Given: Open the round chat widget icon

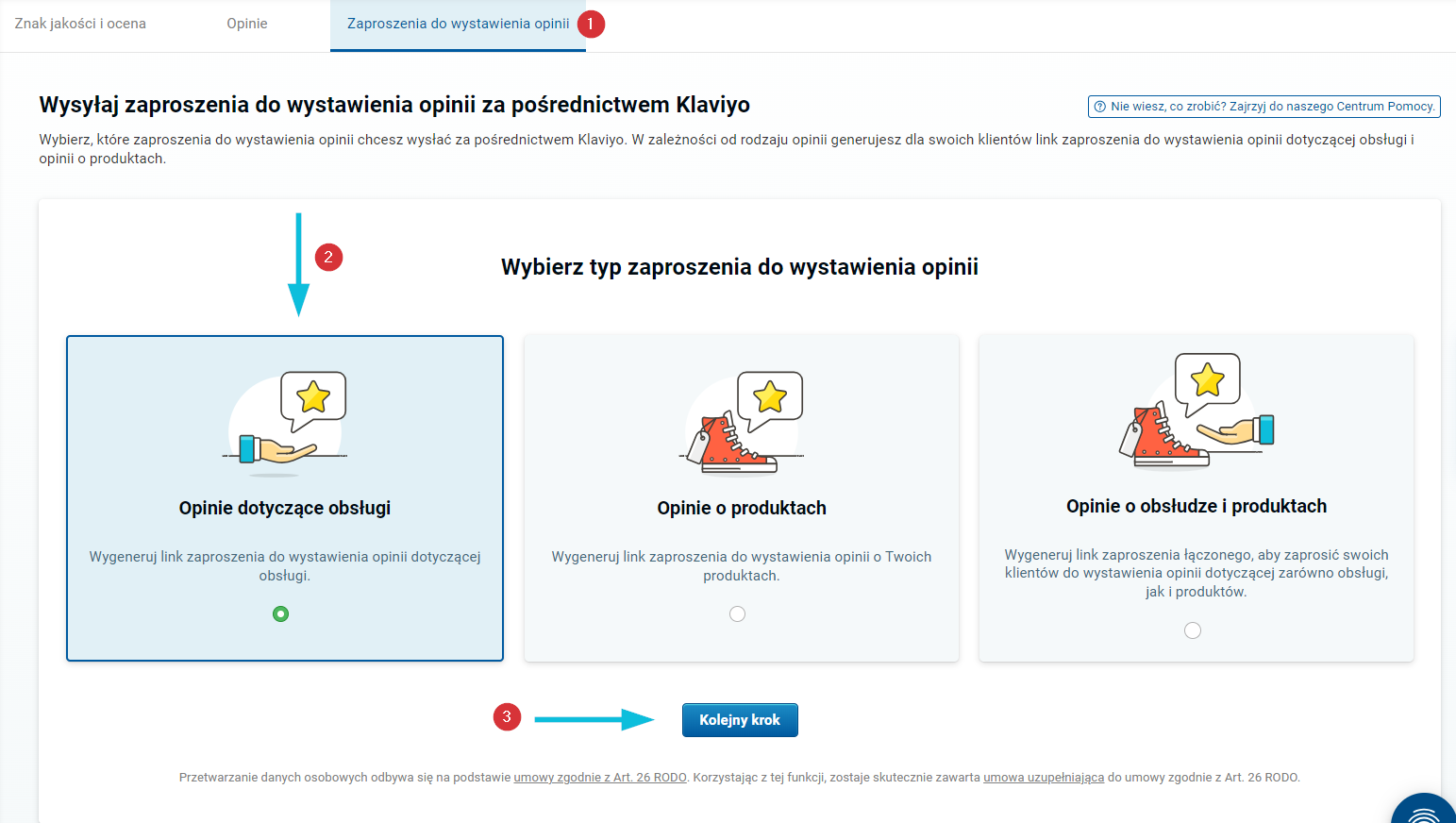Looking at the screenshot, I should pos(1425,810).
